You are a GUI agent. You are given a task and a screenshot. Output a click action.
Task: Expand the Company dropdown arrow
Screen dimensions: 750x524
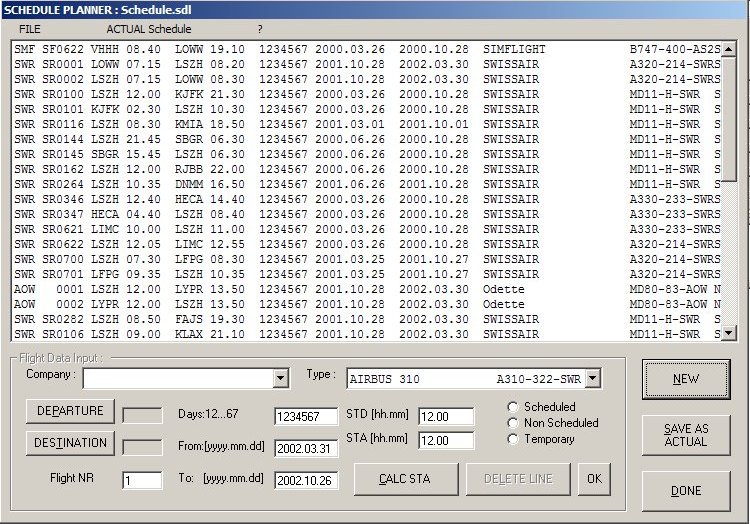click(x=281, y=379)
